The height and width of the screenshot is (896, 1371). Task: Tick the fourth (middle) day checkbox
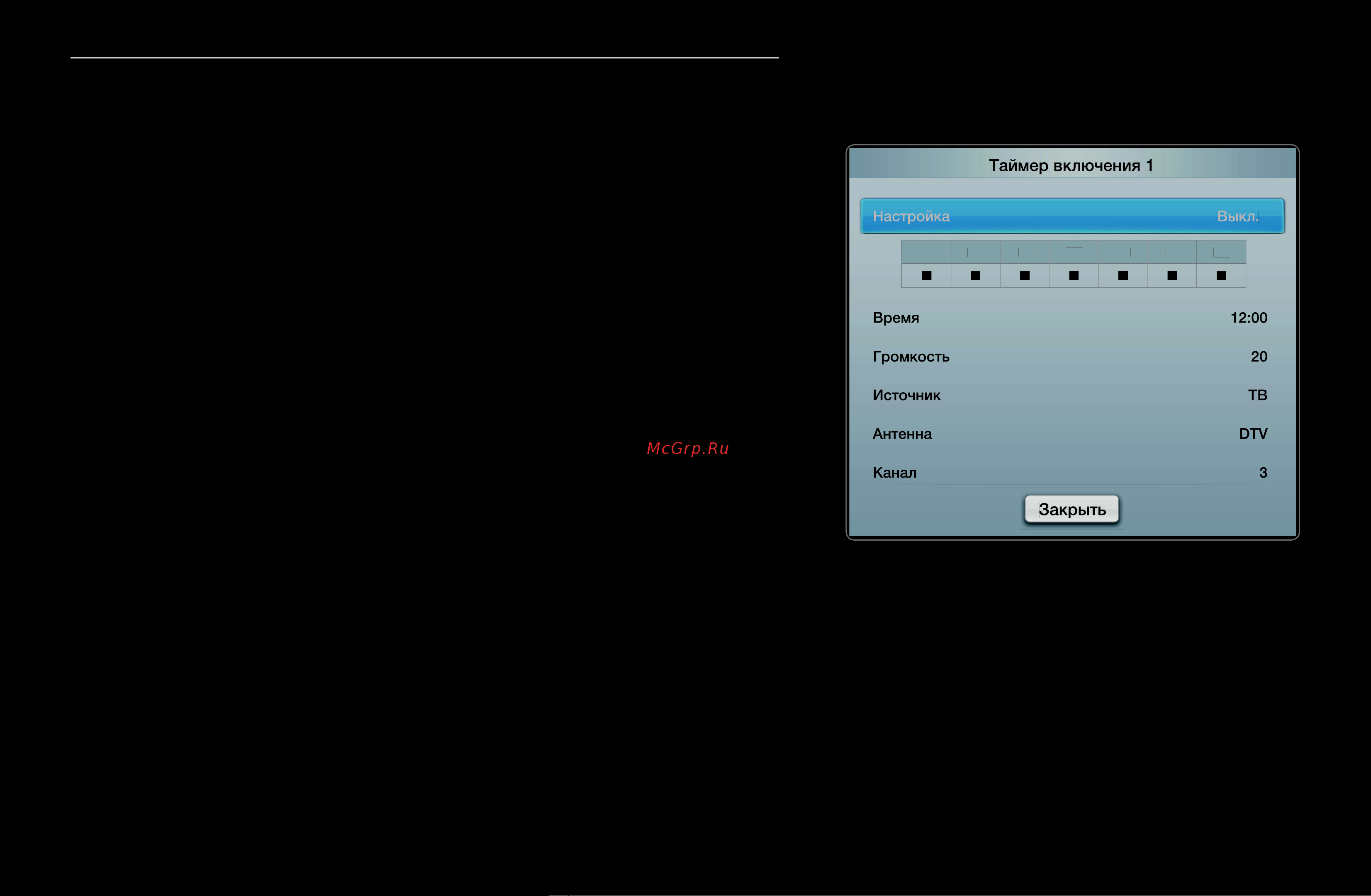(1074, 276)
